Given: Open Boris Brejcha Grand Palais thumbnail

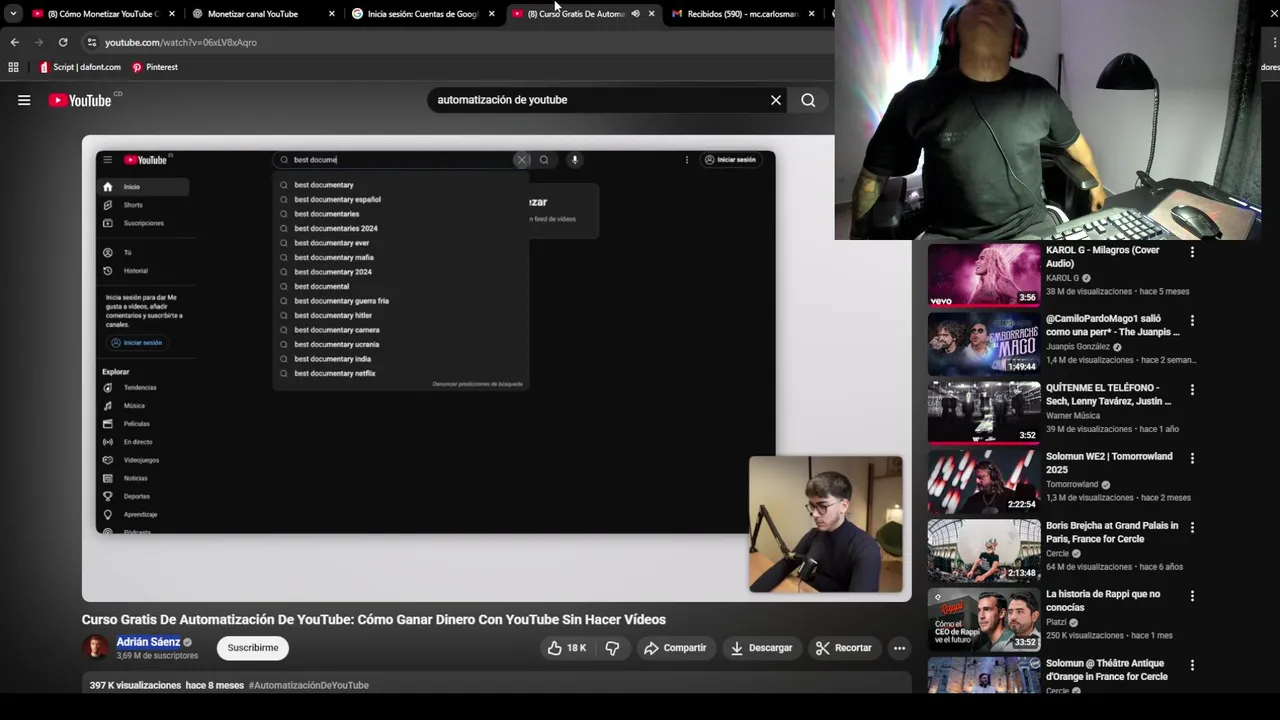Looking at the screenshot, I should pos(984,550).
